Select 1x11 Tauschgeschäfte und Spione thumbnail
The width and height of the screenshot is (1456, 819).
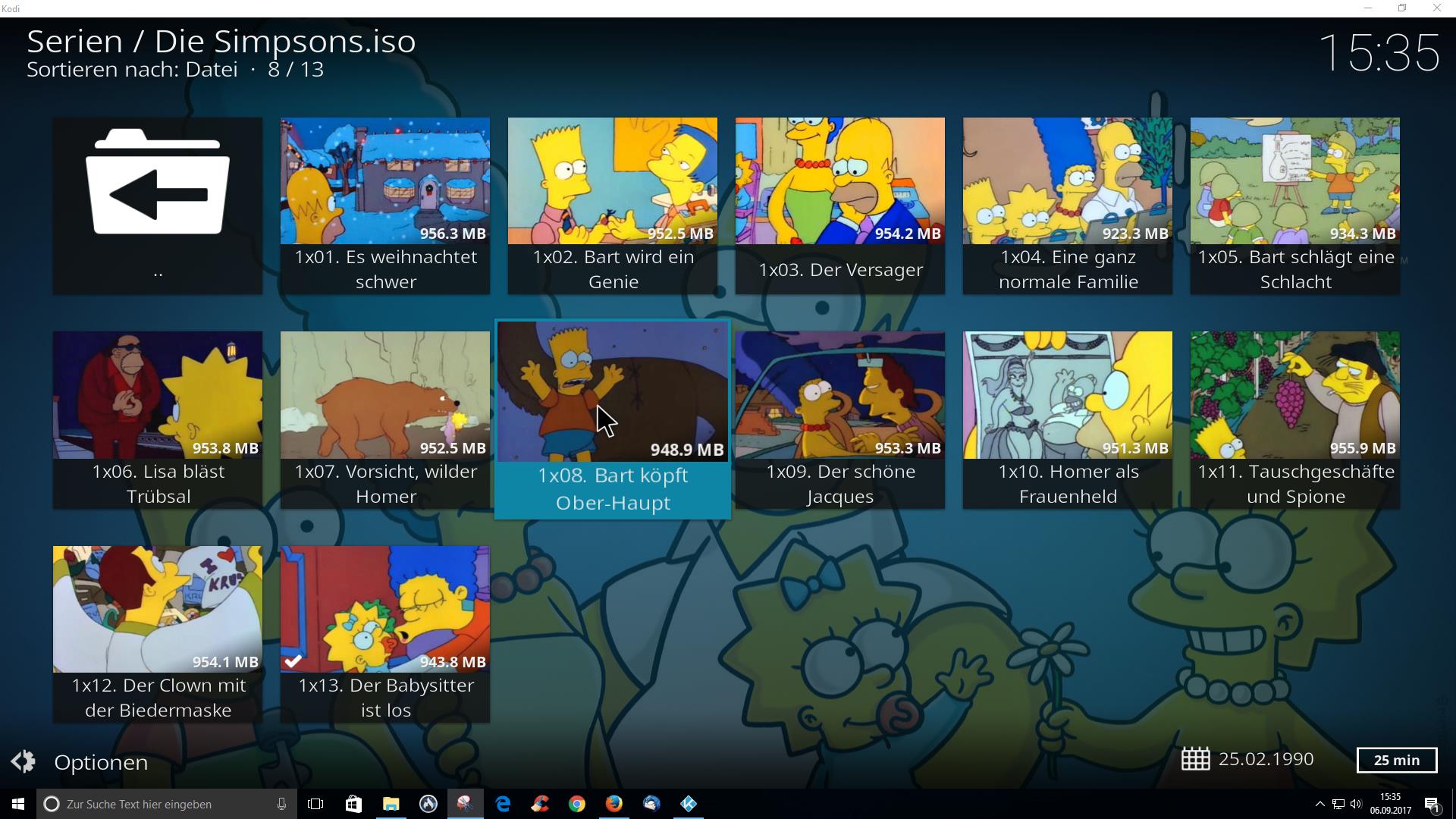point(1295,395)
